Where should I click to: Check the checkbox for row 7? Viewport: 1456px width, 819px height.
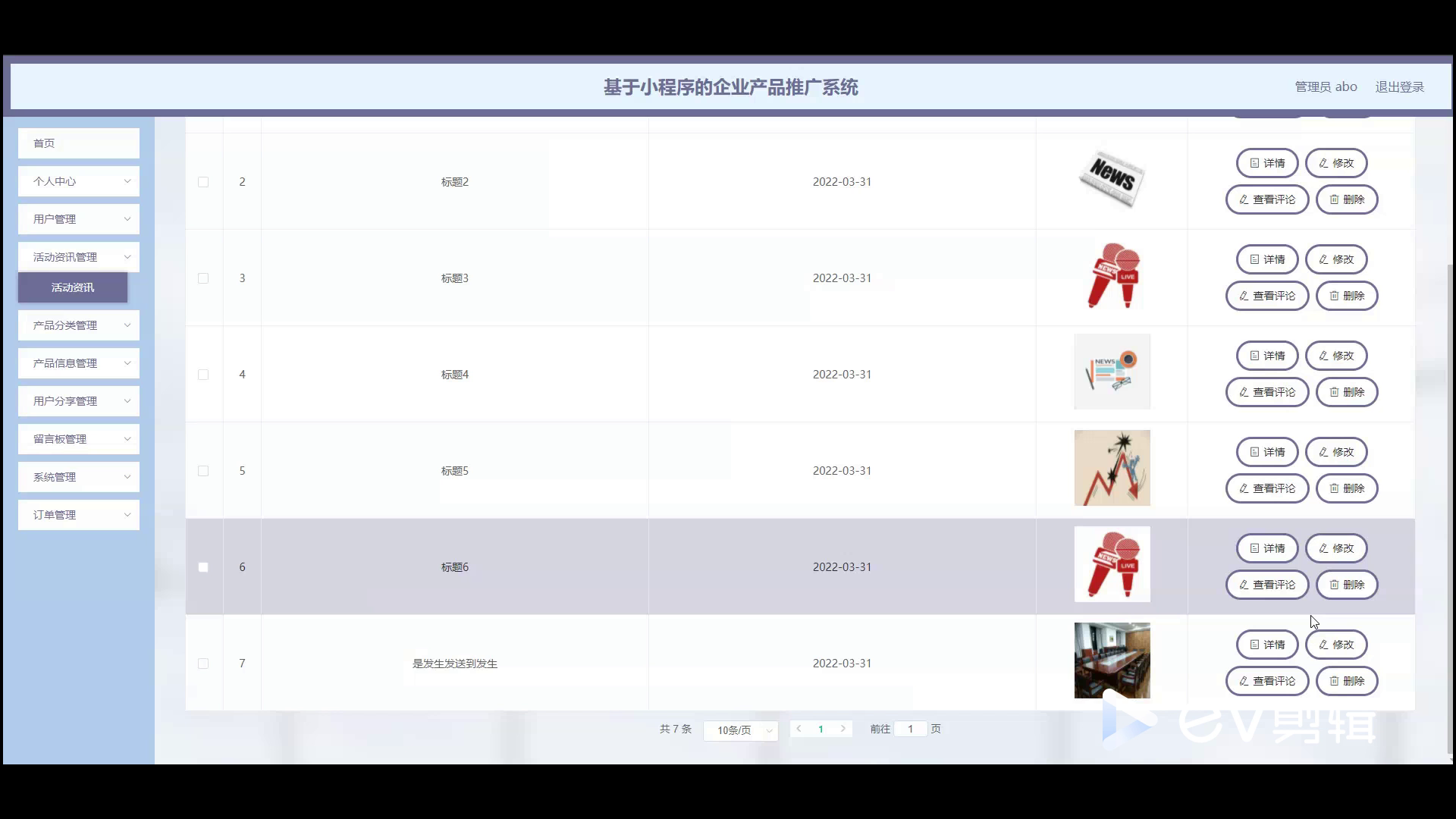(203, 664)
